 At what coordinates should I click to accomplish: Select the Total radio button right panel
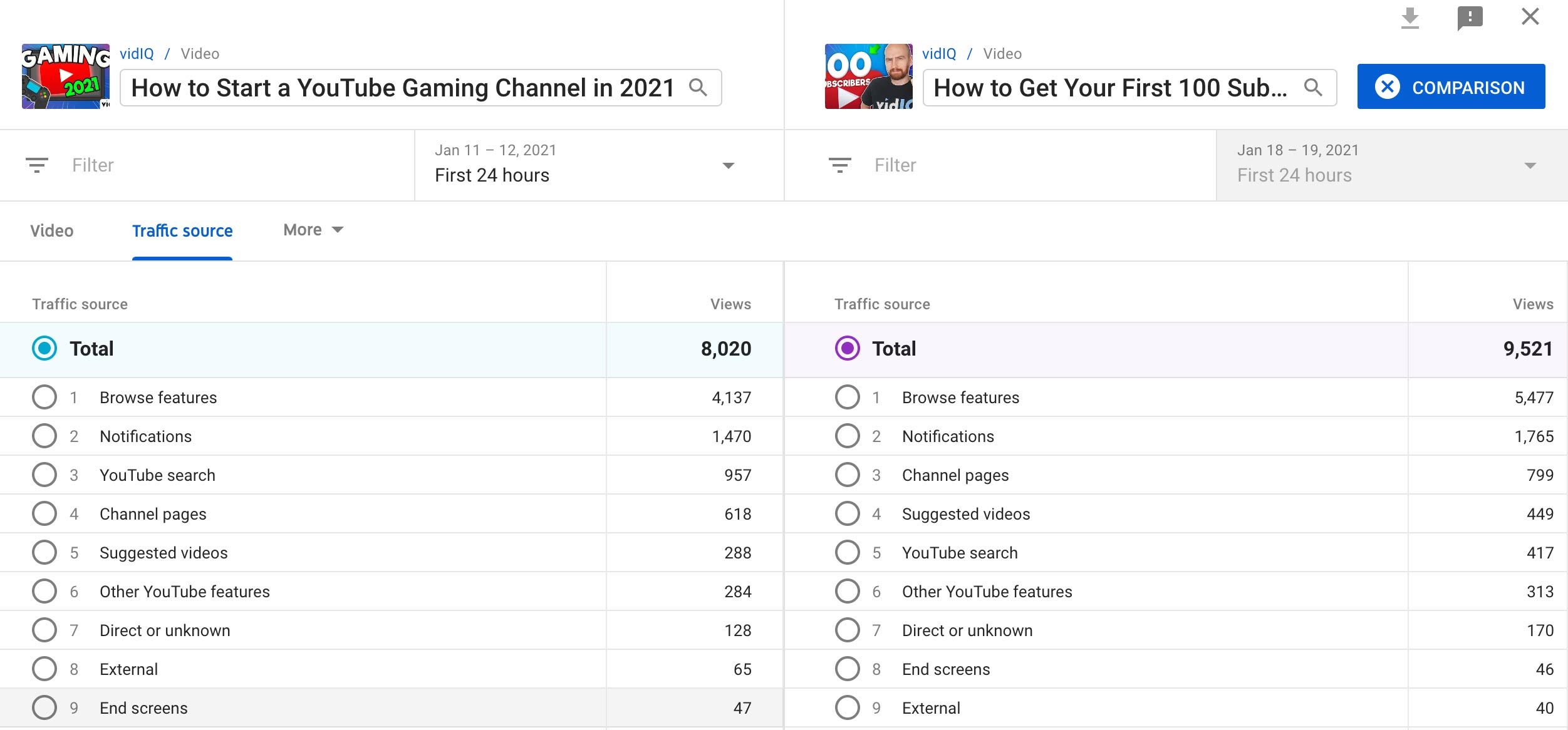847,349
